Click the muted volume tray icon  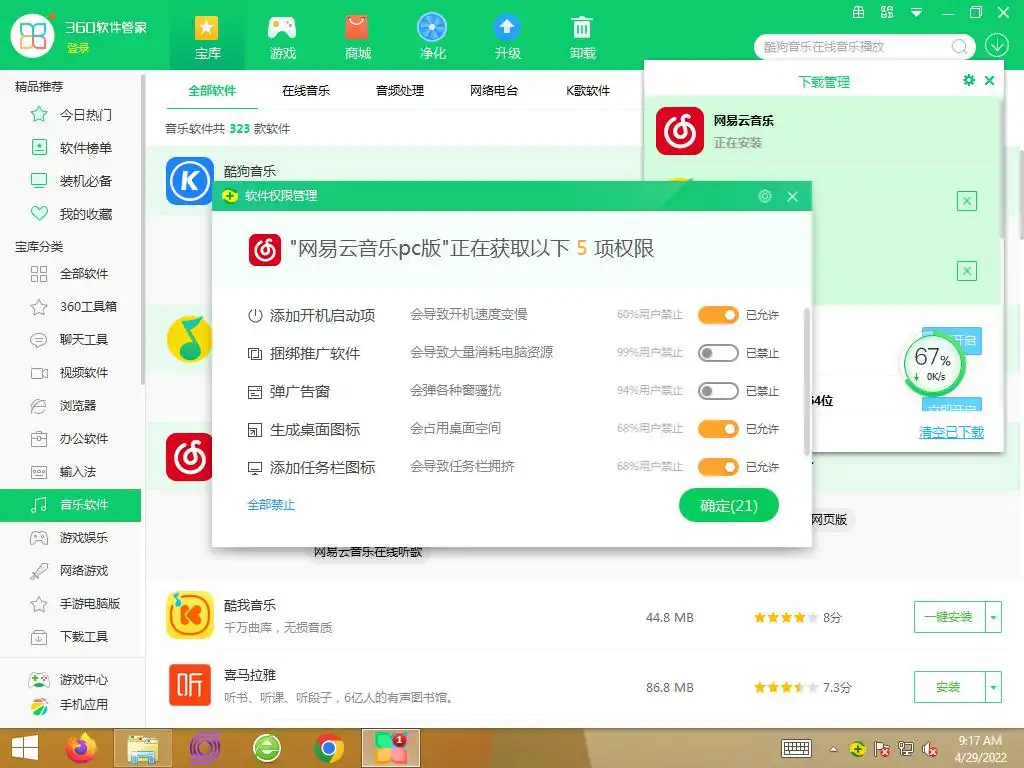coord(930,749)
